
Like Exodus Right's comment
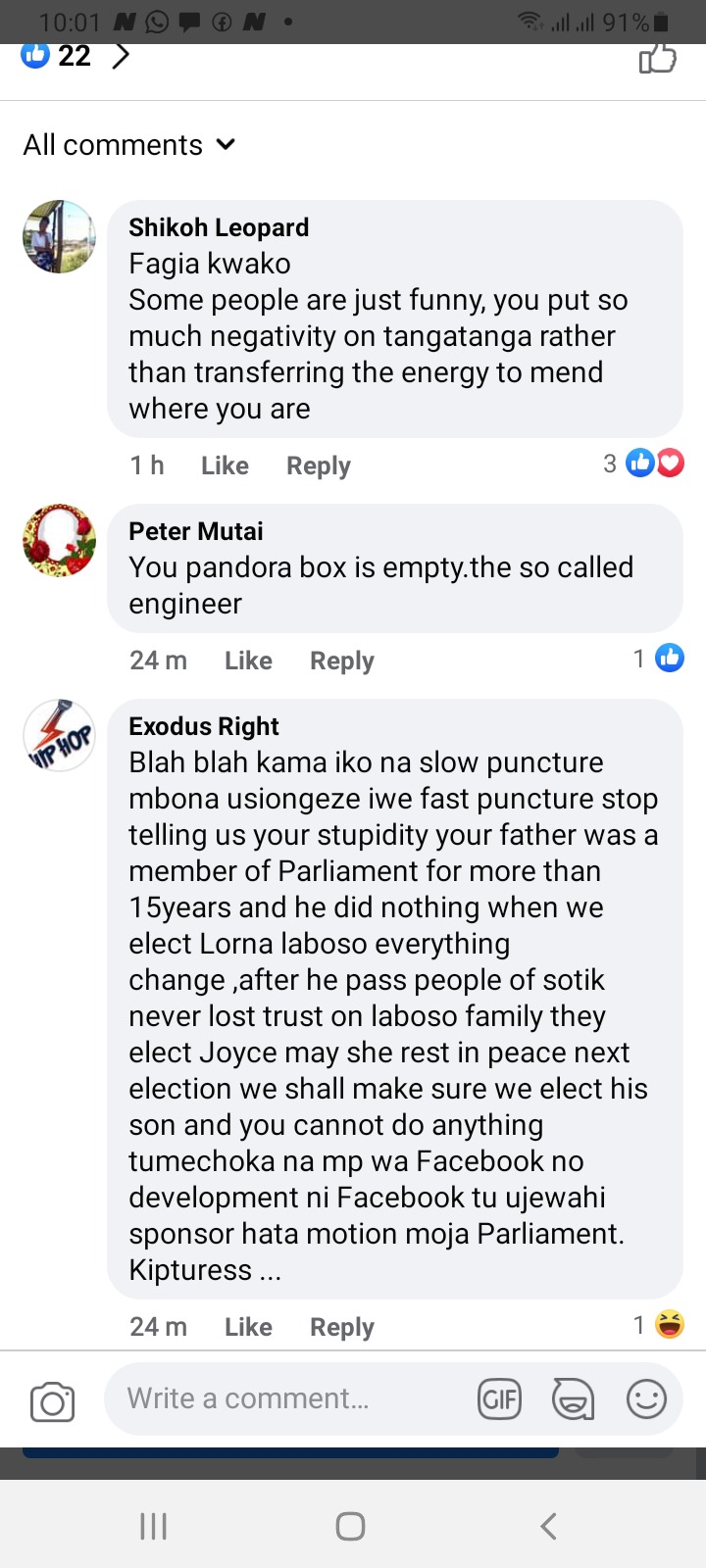[x=248, y=1327]
